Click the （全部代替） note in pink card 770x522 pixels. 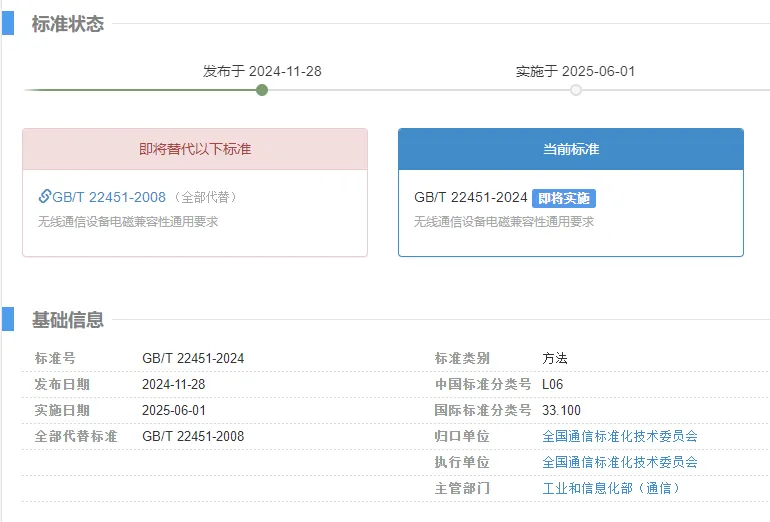coord(207,198)
